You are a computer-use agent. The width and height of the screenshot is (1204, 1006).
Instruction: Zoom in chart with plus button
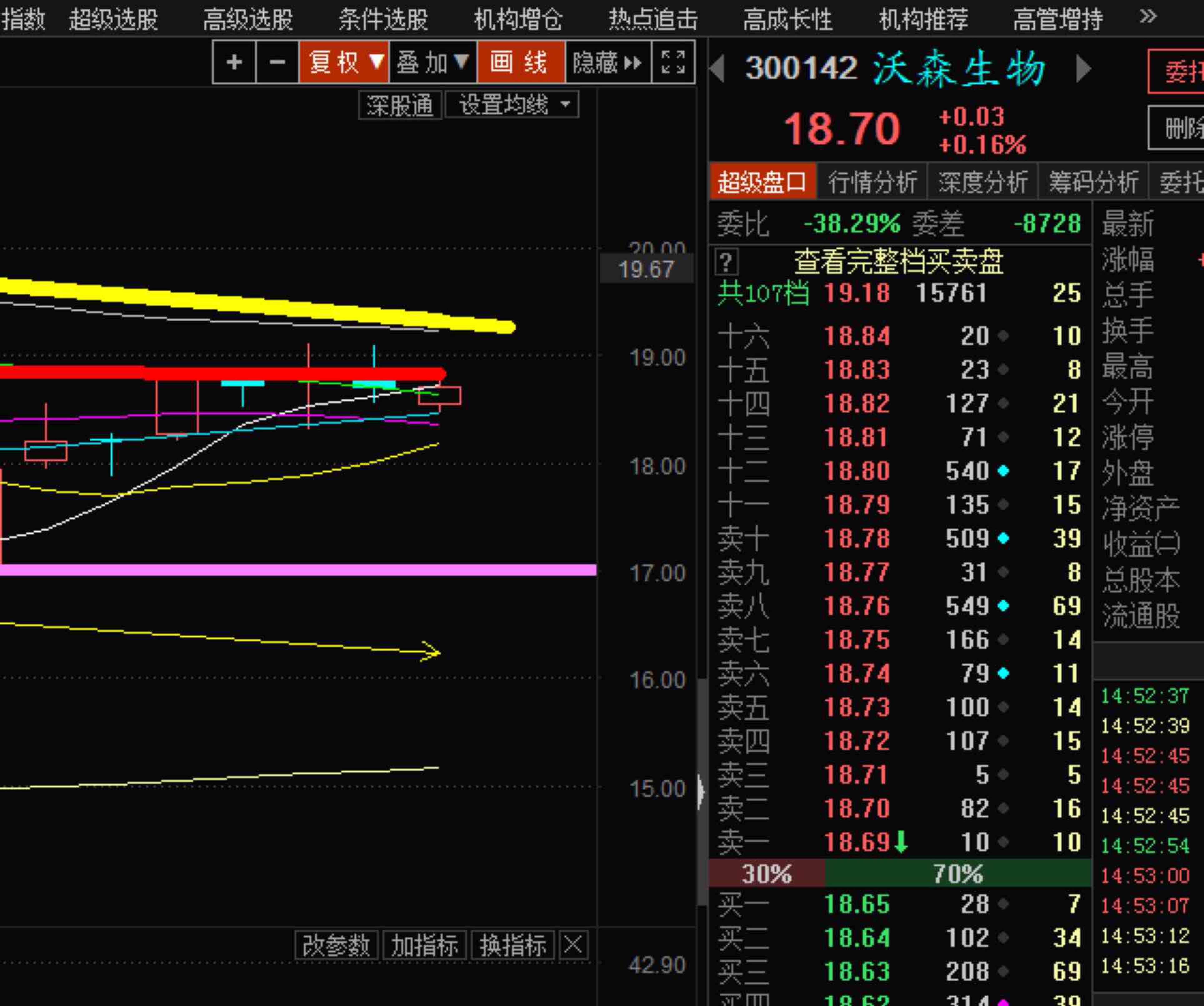tap(234, 62)
